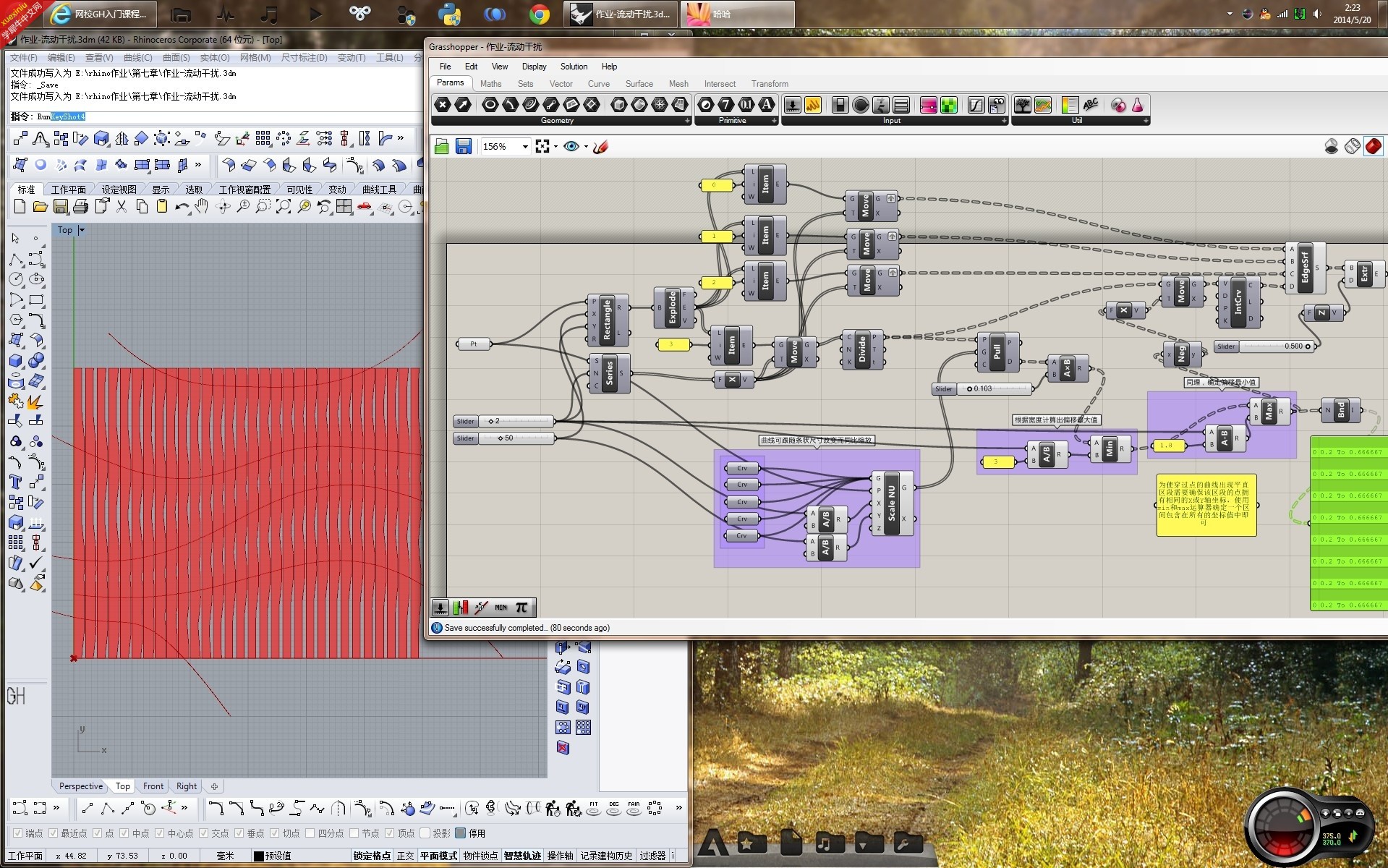Open the Grasshopper Display menu
This screenshot has height=868, width=1388.
pos(534,67)
